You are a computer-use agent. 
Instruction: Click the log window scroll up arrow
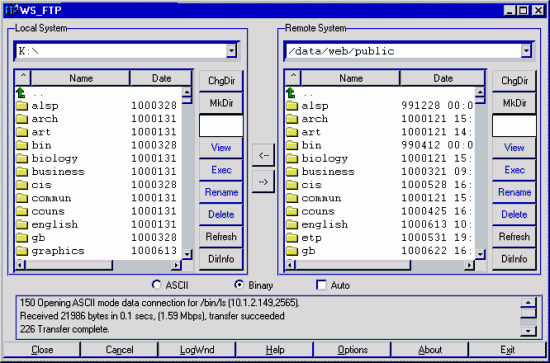coord(528,303)
